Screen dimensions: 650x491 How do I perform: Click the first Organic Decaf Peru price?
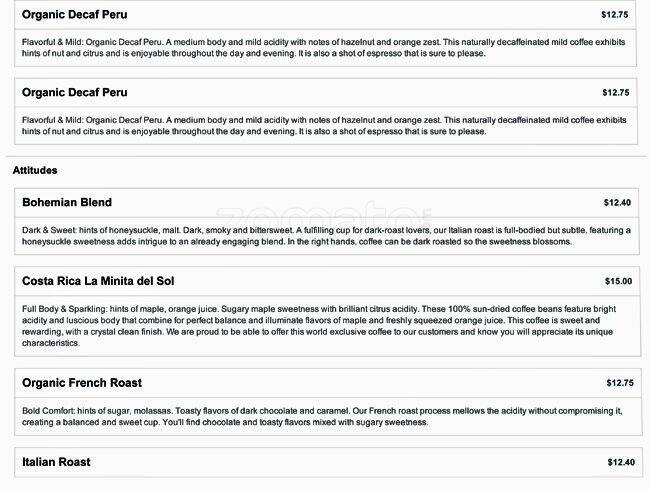(615, 16)
